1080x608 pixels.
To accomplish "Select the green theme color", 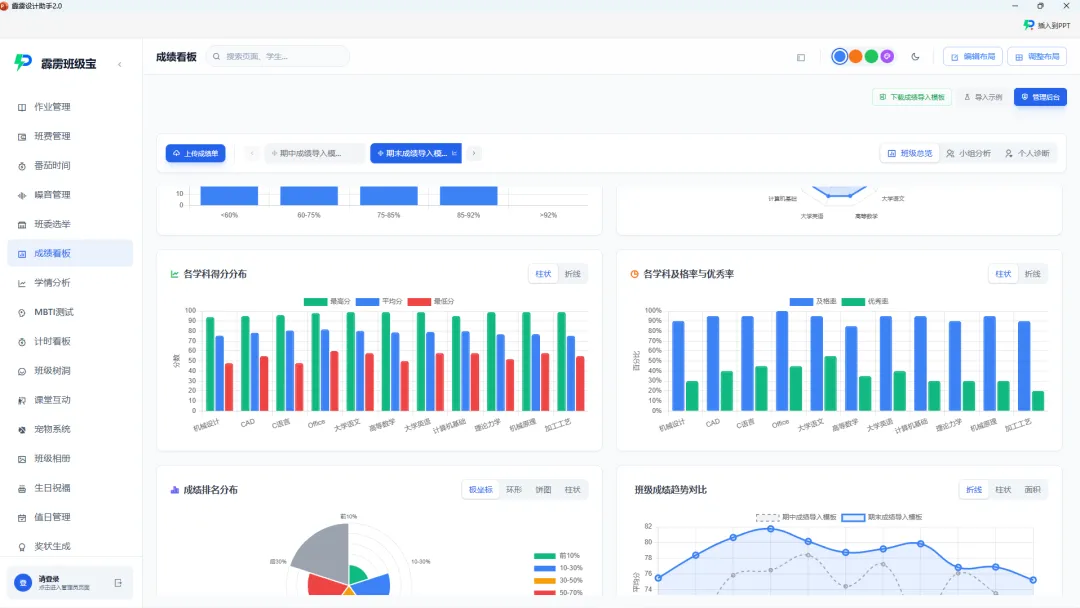I will click(x=871, y=56).
